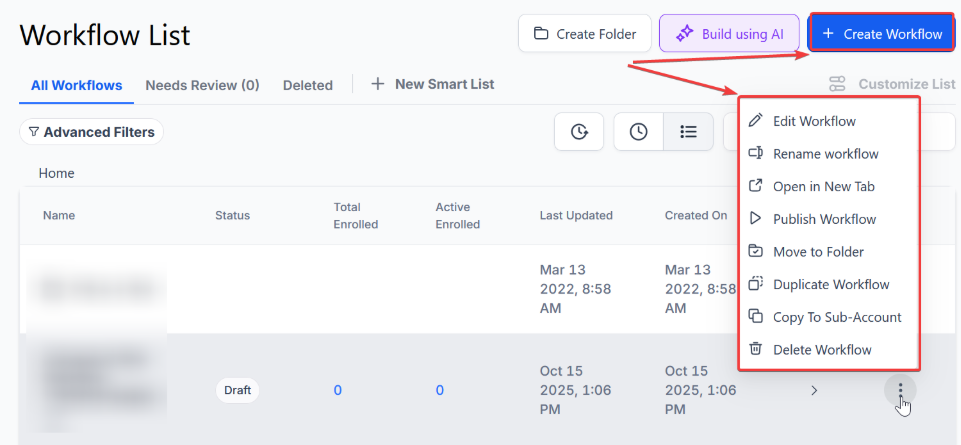
Task: Choose Rename workflow in the menu
Action: [x=825, y=154]
